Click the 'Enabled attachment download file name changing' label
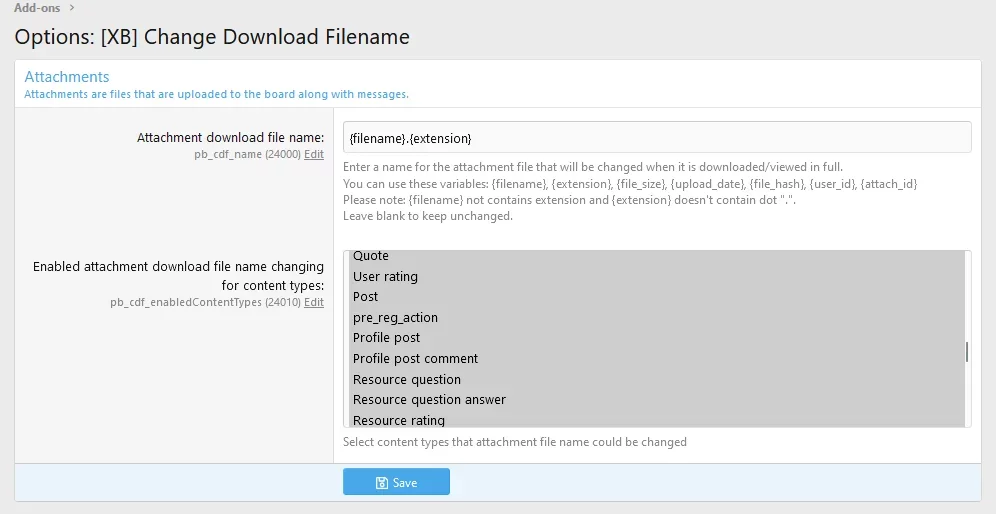 pyautogui.click(x=178, y=267)
